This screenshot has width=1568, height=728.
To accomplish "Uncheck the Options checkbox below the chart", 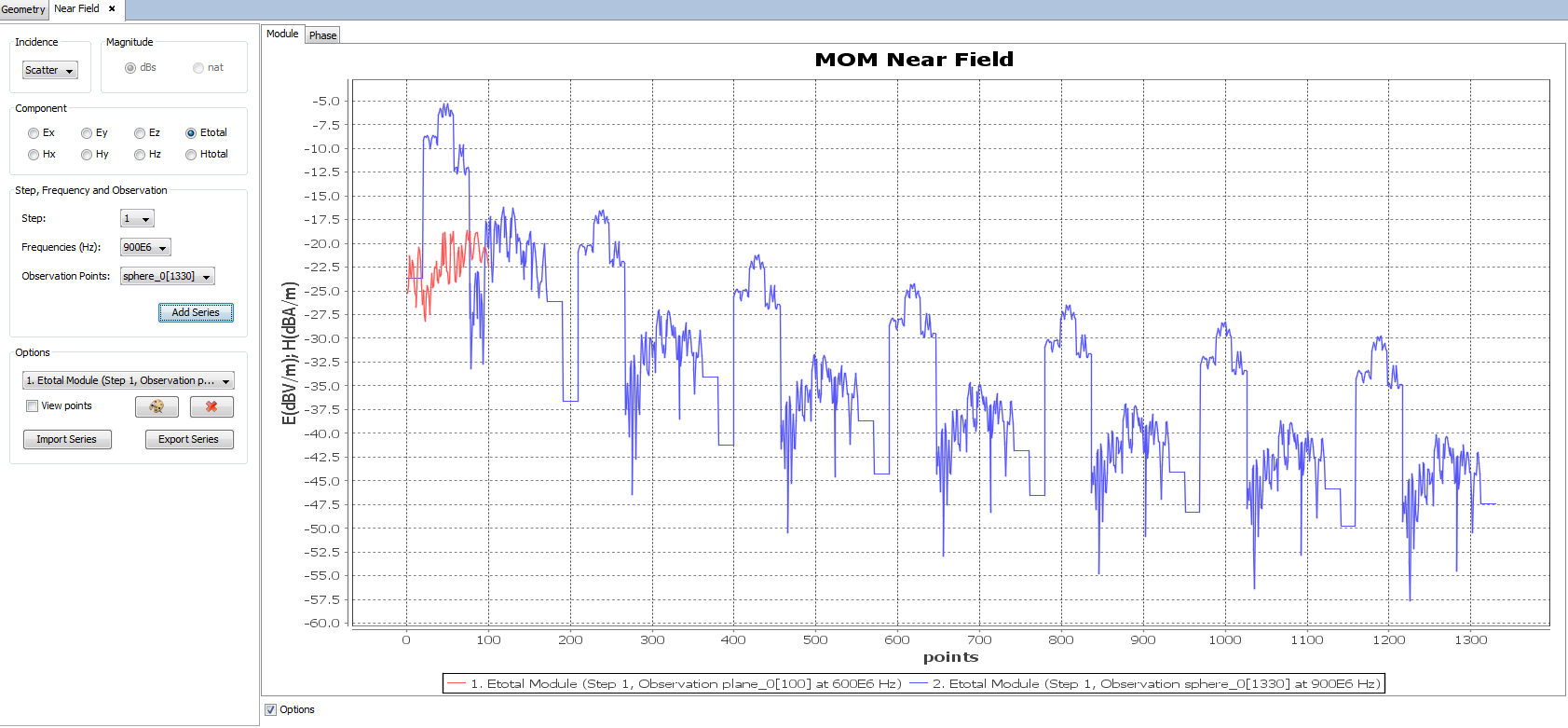I will (271, 709).
